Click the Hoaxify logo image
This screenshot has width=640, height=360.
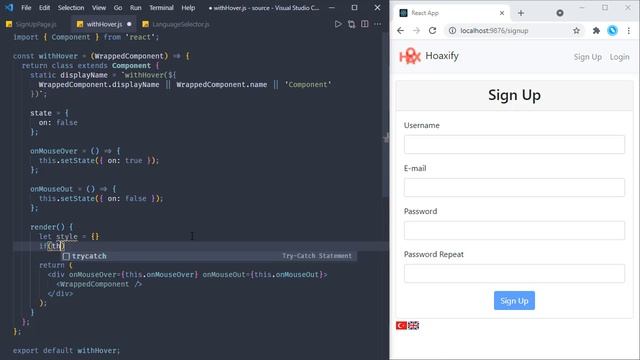point(410,56)
